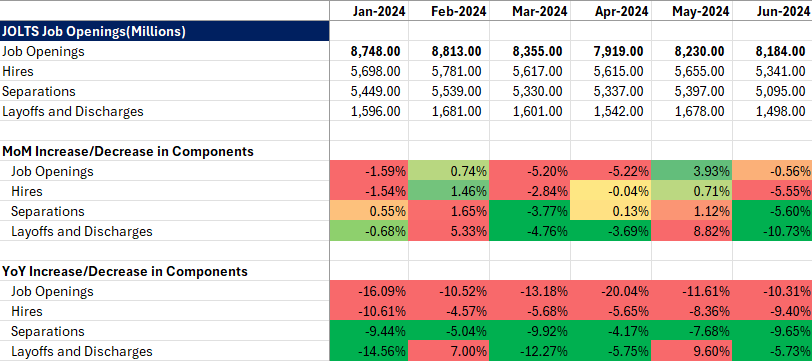Select the cell showing 5,655.00
The height and width of the screenshot is (361, 812).
coord(692,71)
